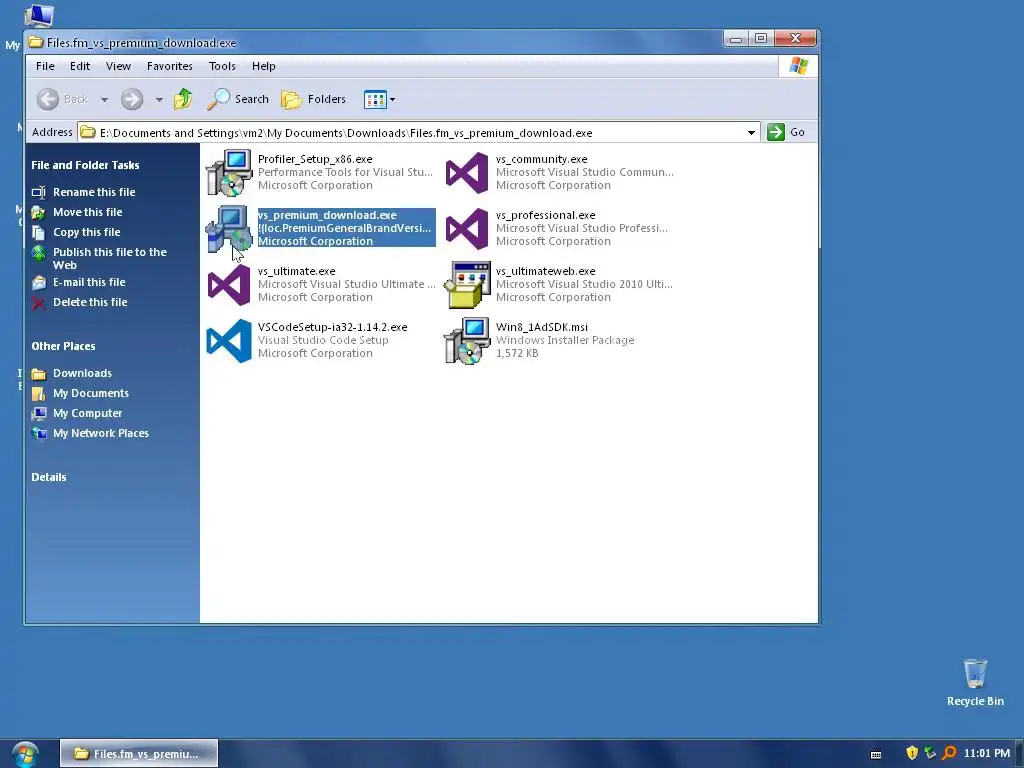Select the VSCodeSetup-ia32-1.14.2.exe blue icon

tap(229, 341)
